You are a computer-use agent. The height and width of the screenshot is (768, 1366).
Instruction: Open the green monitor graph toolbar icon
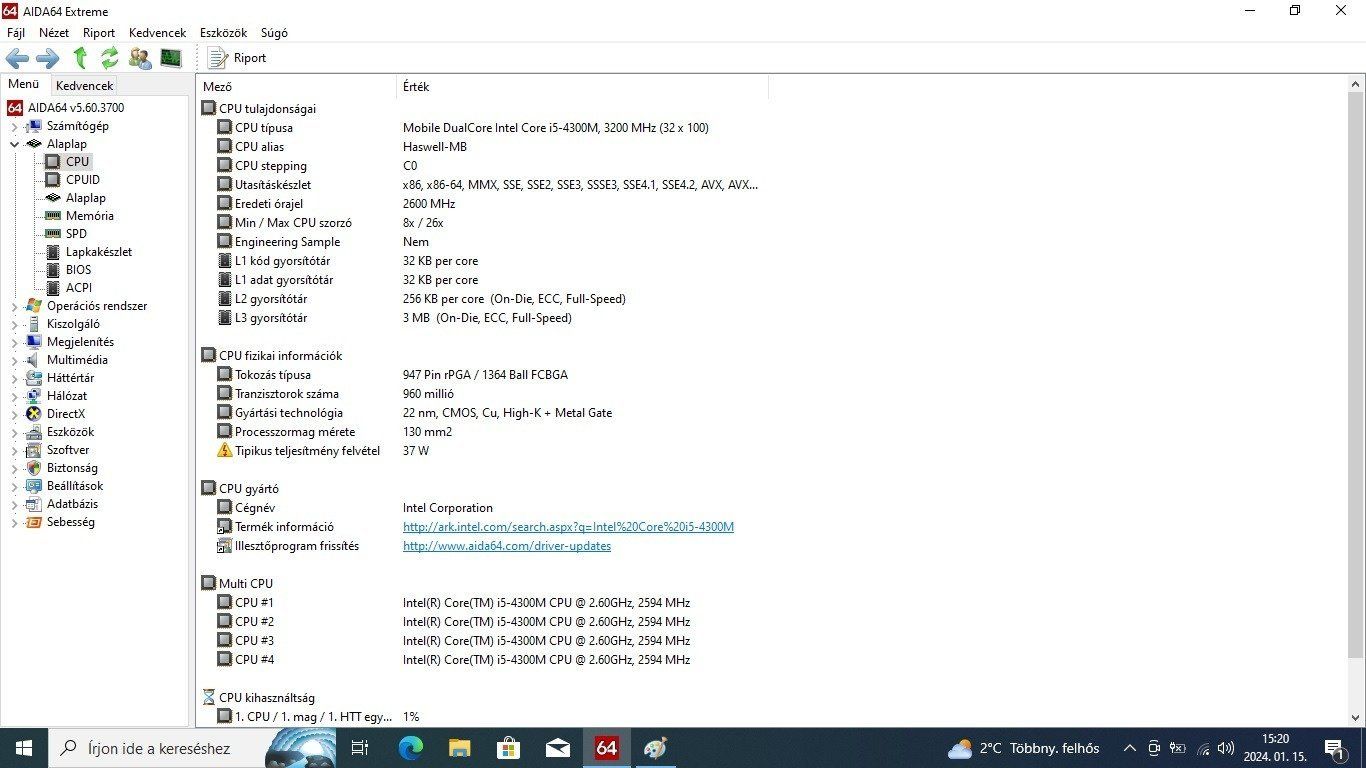pos(171,58)
